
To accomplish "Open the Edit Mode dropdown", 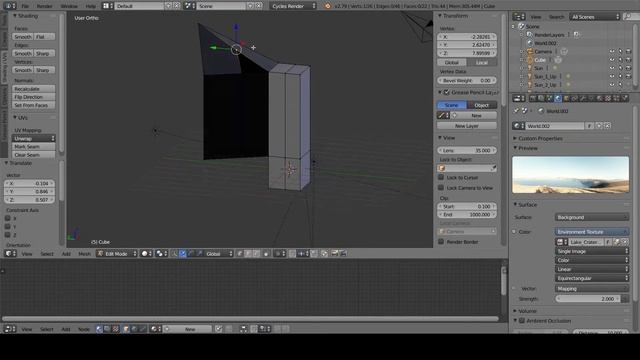I will [x=117, y=254].
